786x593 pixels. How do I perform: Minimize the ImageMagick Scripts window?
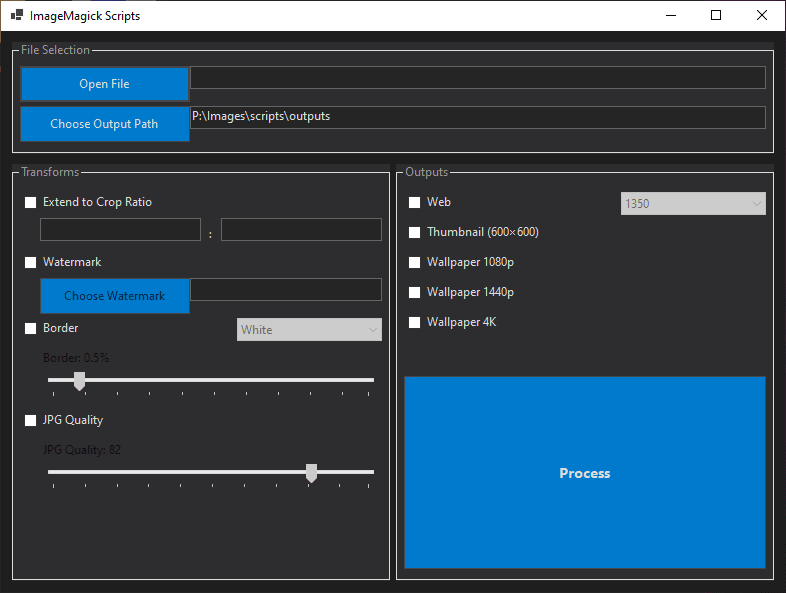tap(671, 16)
